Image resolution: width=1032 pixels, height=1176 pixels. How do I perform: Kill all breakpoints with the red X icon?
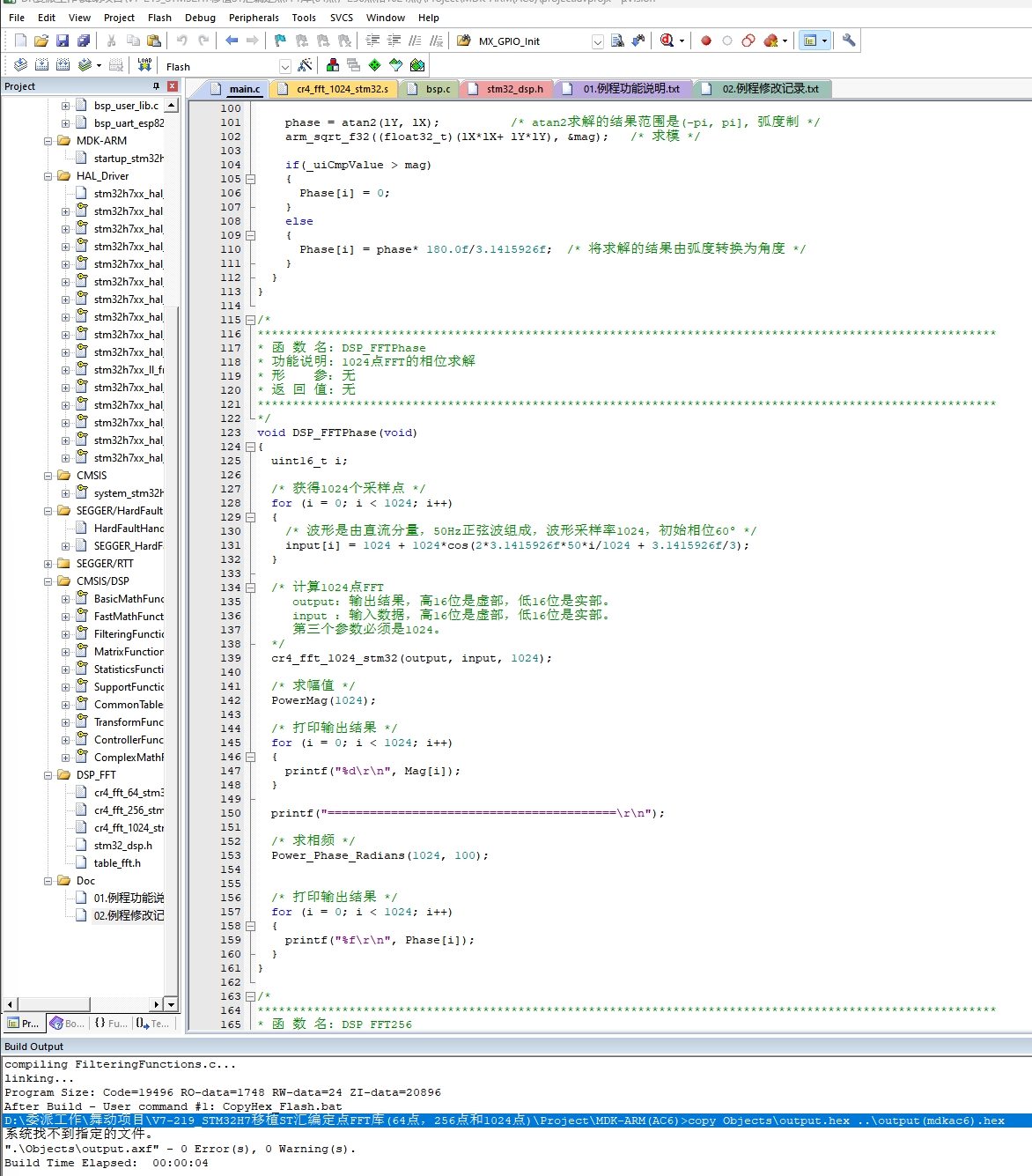pos(771,41)
